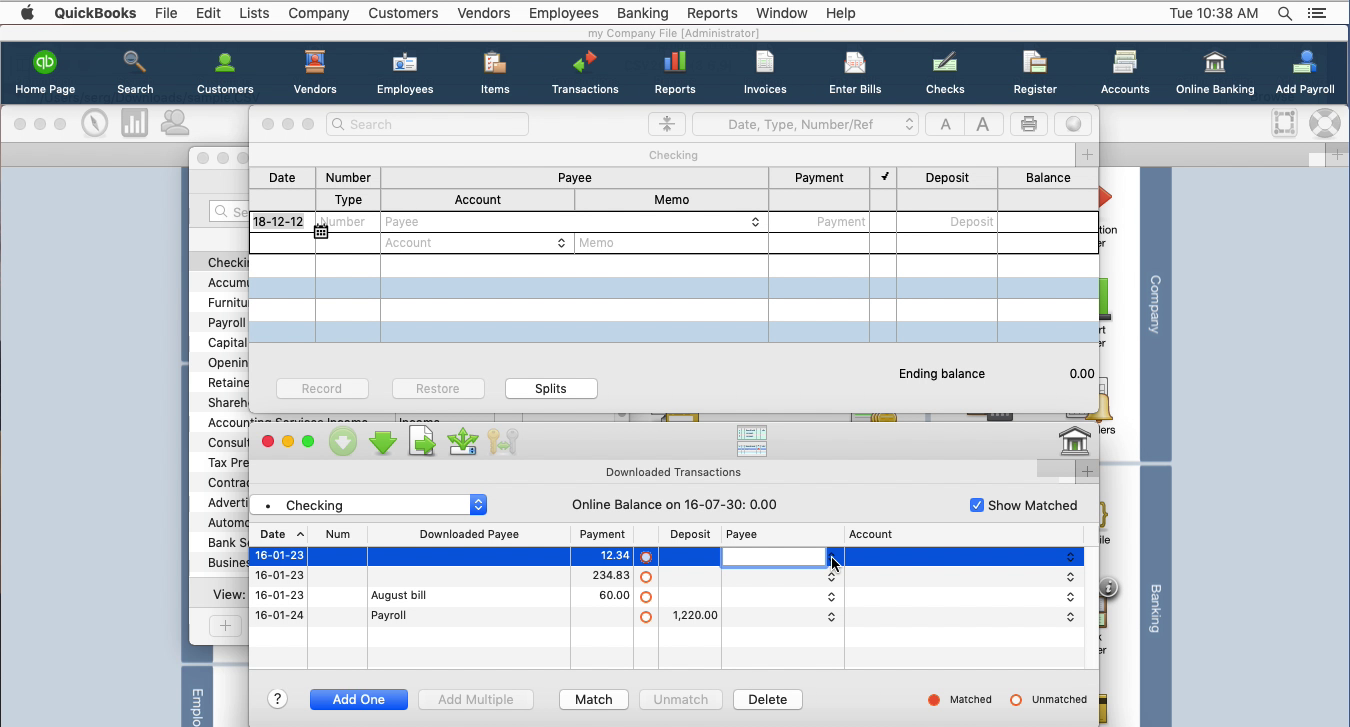Click the larger font A button

click(983, 124)
